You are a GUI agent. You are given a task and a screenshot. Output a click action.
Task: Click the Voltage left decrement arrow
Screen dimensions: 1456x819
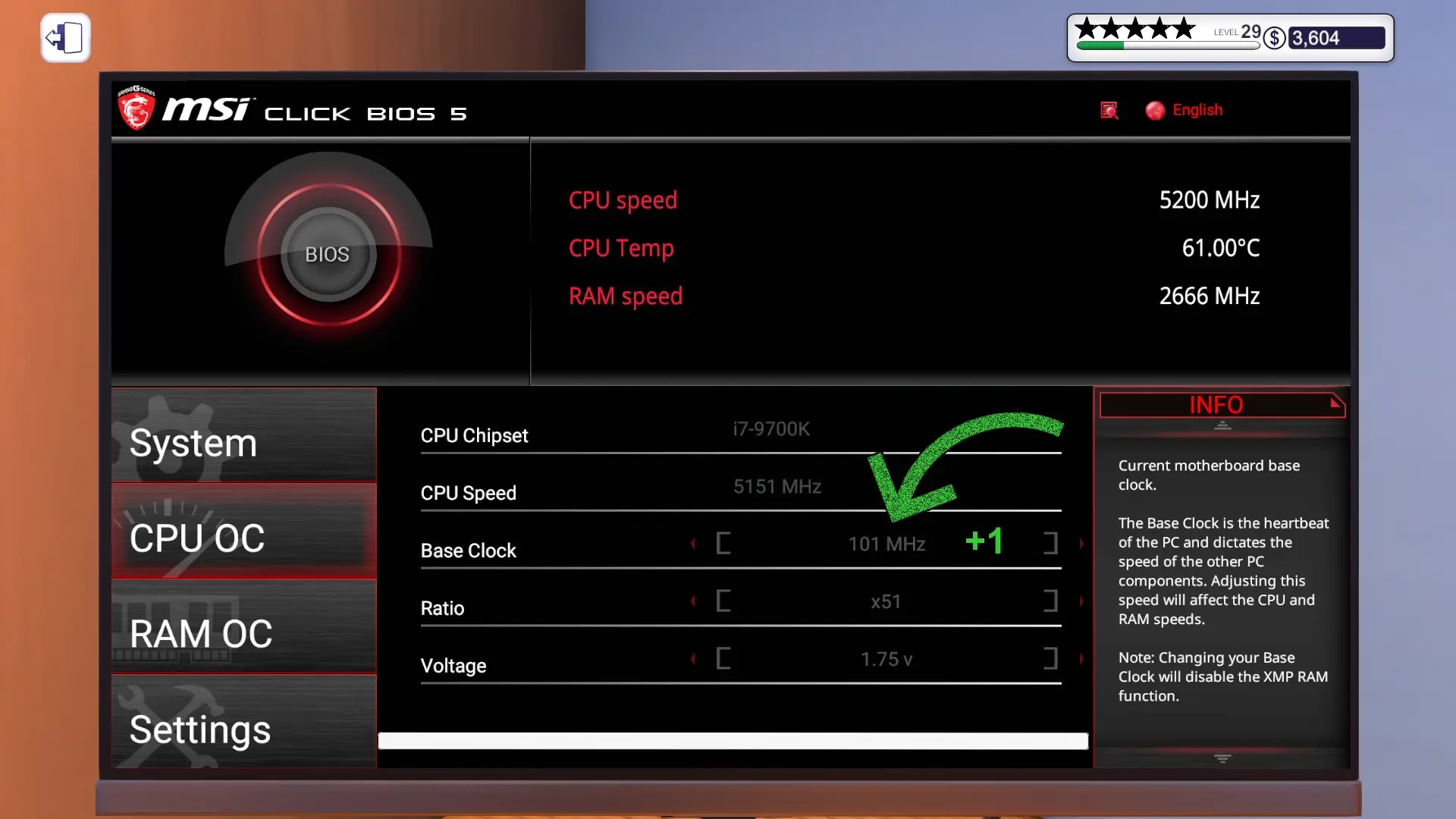(694, 659)
